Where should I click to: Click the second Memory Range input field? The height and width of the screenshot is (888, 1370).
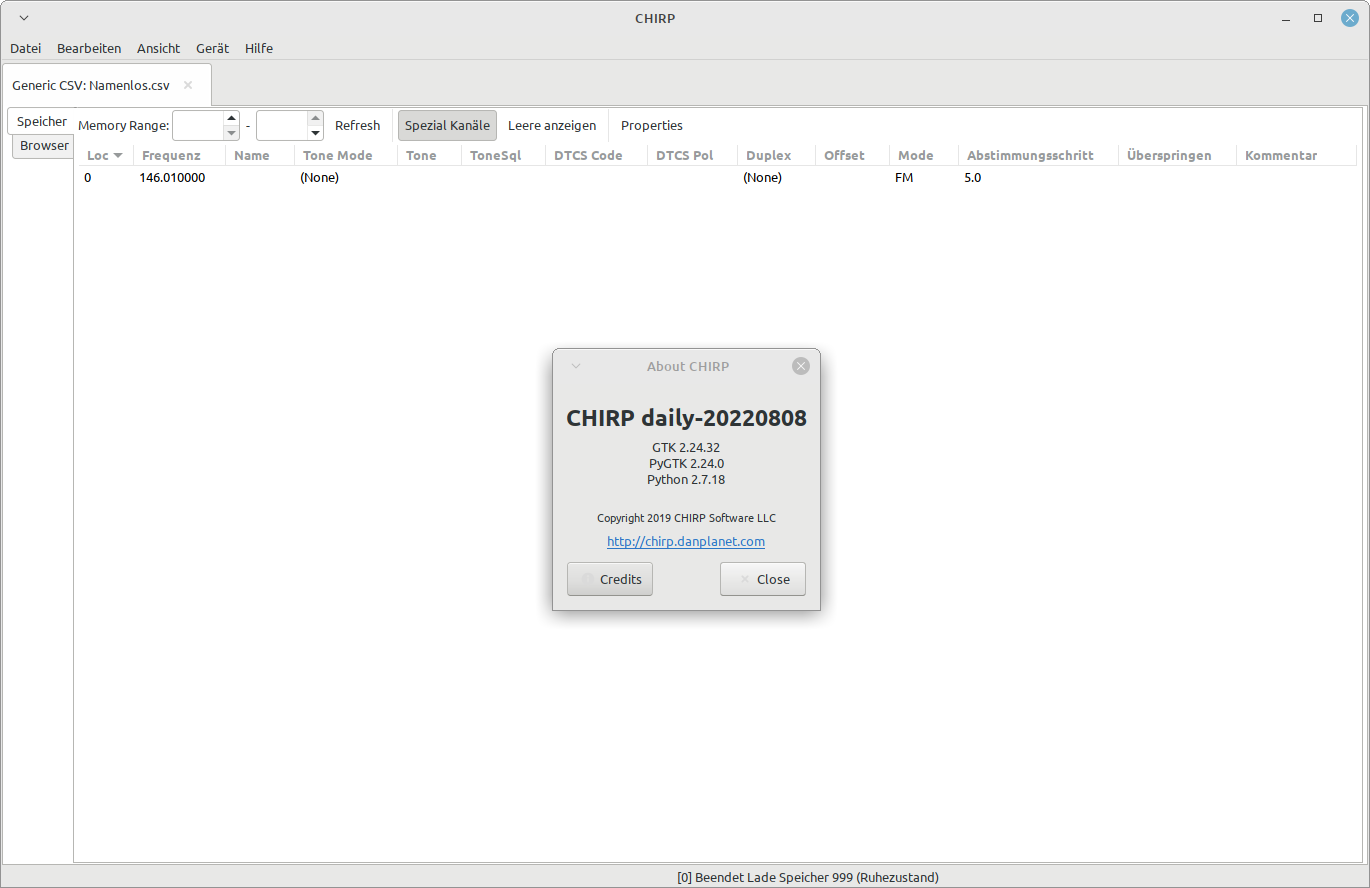click(x=282, y=126)
